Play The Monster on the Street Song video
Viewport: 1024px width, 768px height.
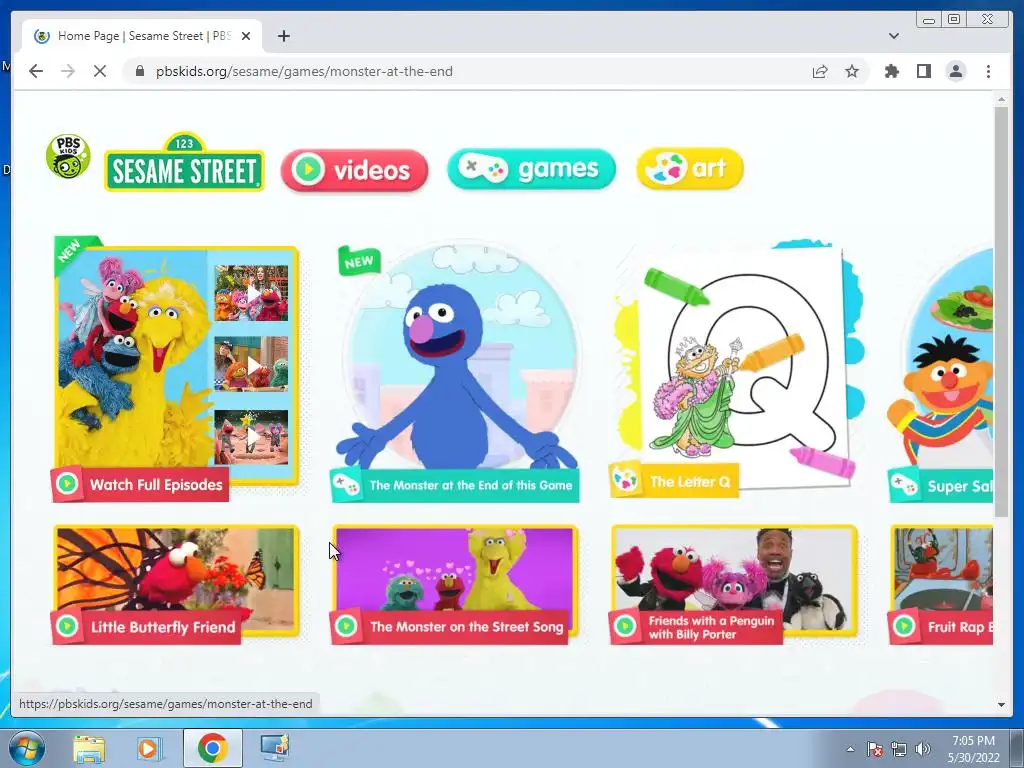(x=455, y=584)
